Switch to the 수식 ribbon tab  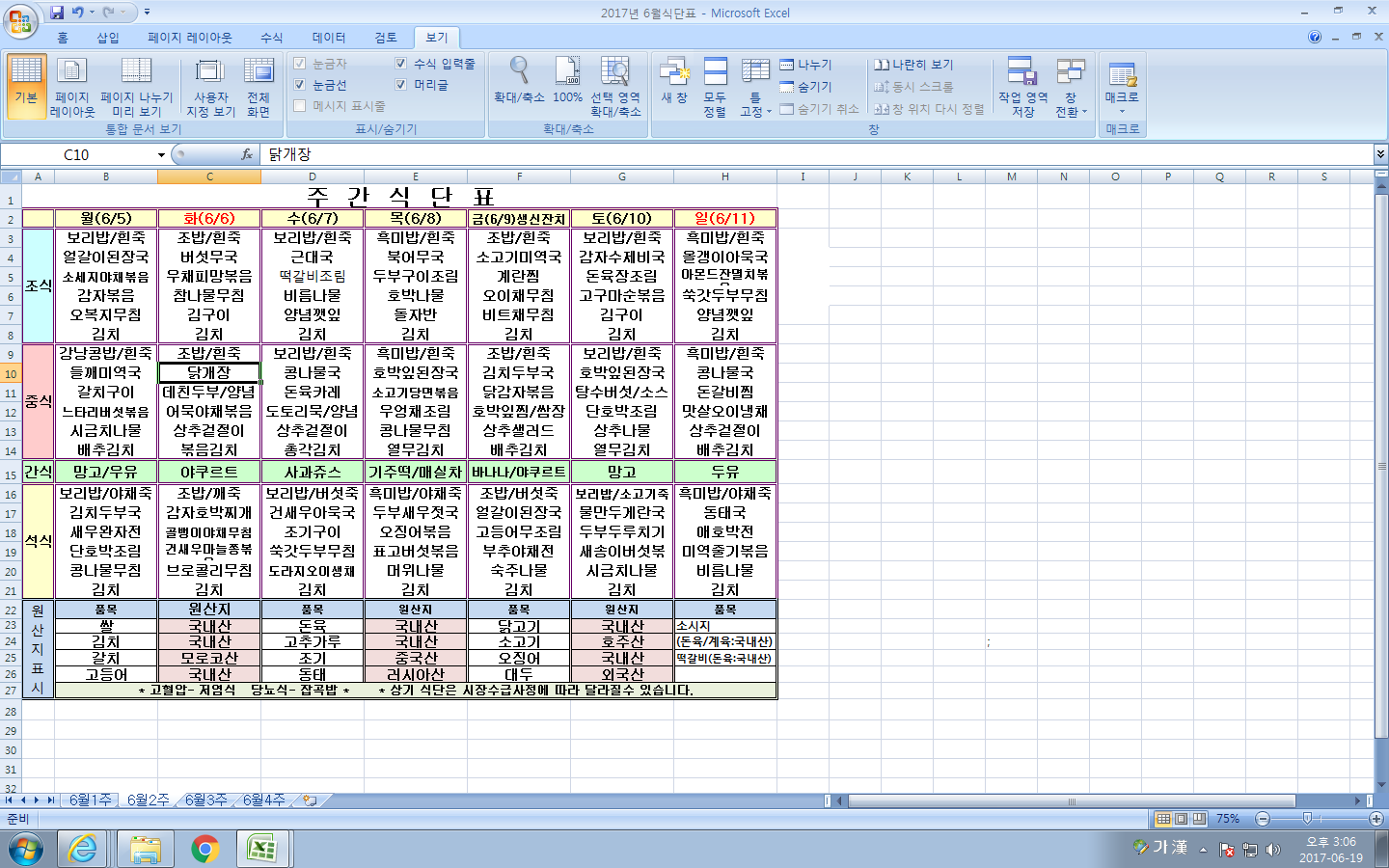pyautogui.click(x=272, y=38)
